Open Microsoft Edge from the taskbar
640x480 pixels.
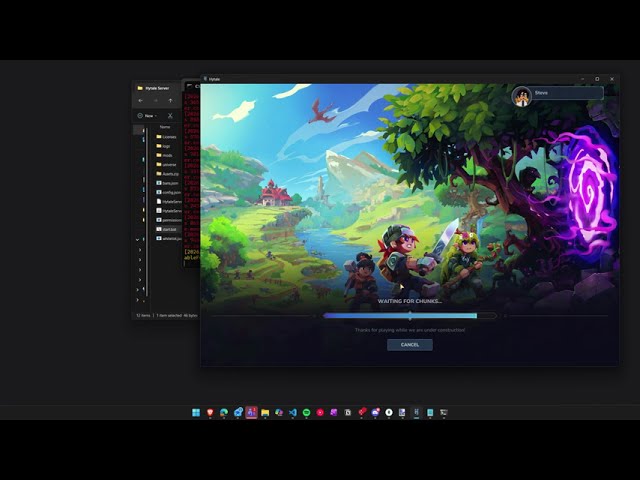pos(224,413)
